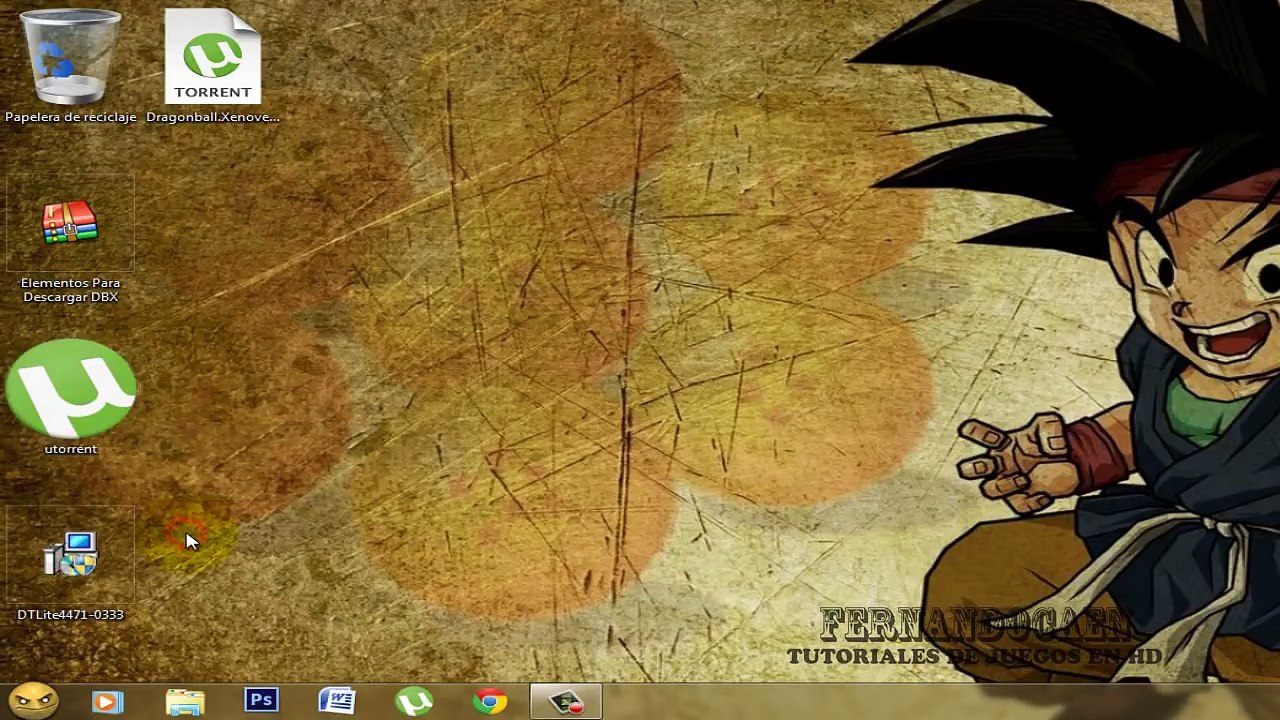Open uTorrent from the taskbar
This screenshot has width=1280, height=720.
pyautogui.click(x=413, y=702)
